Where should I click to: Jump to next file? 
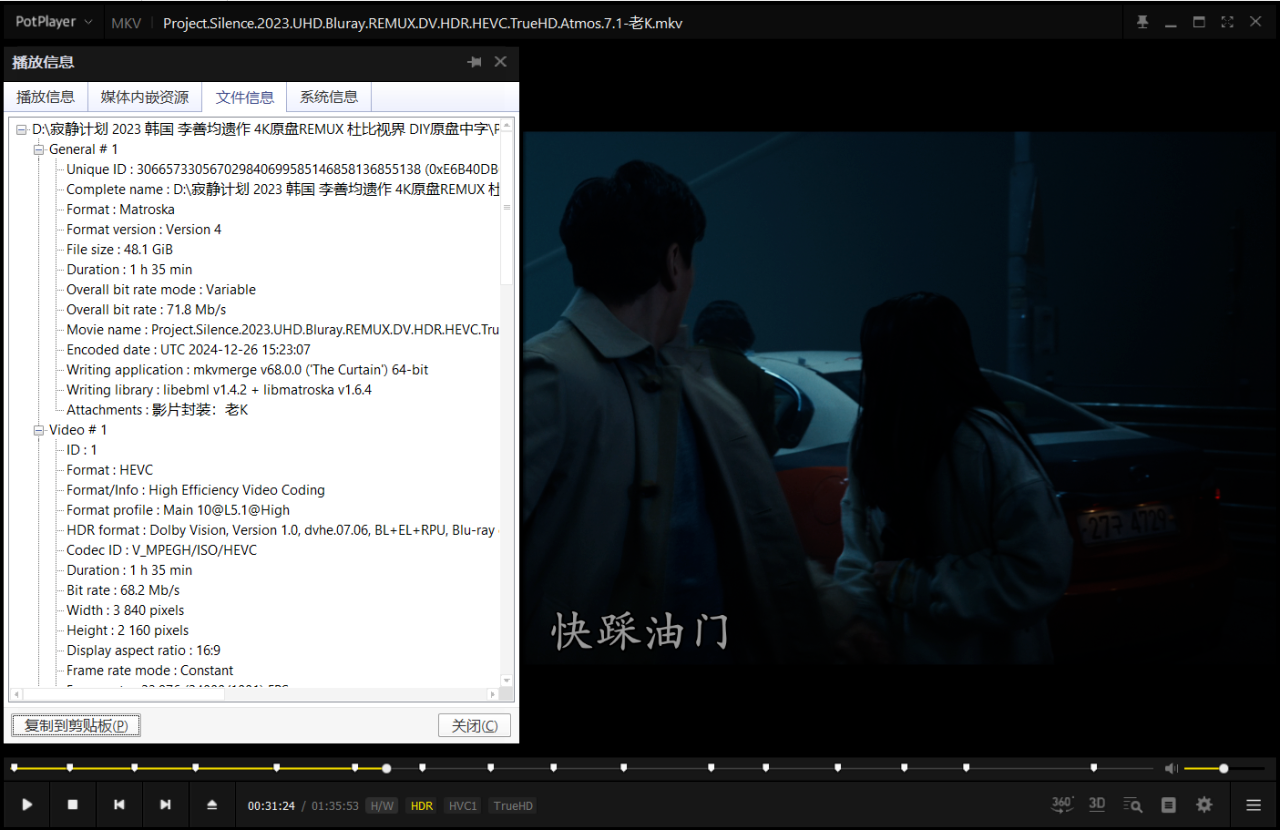tap(165, 805)
